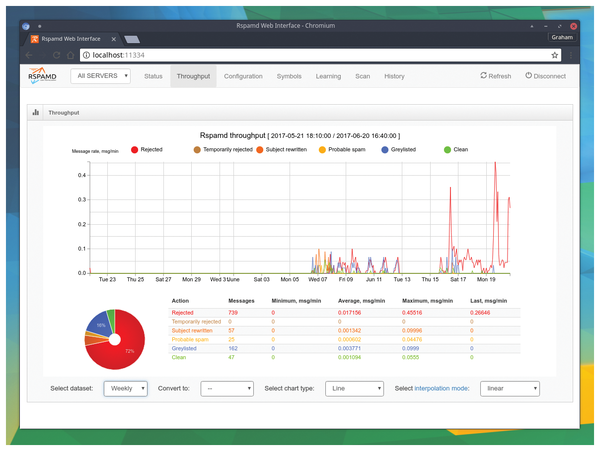Toggle the Clean legend series

click(456, 150)
